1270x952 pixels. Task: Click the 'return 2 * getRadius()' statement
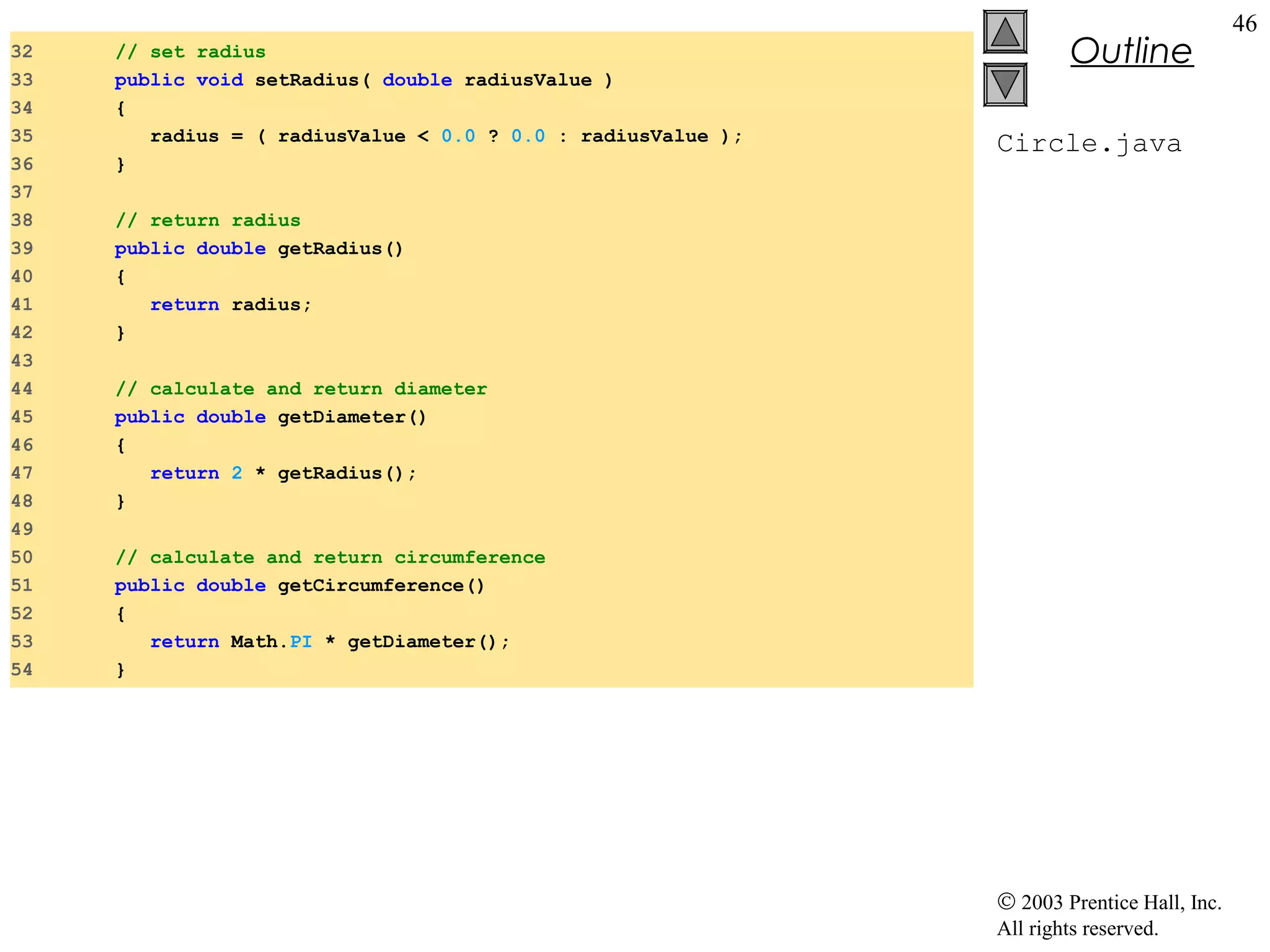pyautogui.click(x=283, y=474)
